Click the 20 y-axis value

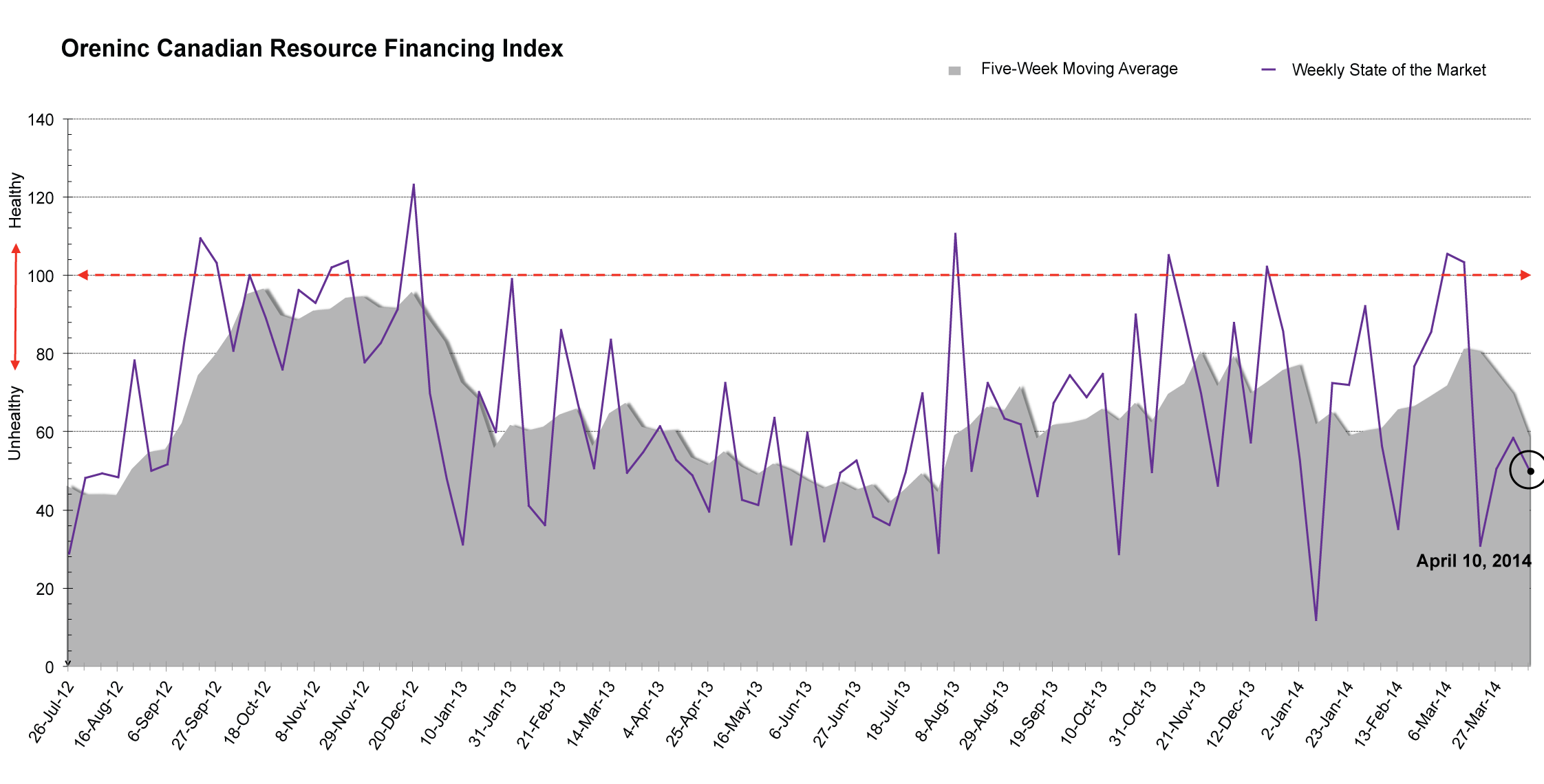coord(45,589)
